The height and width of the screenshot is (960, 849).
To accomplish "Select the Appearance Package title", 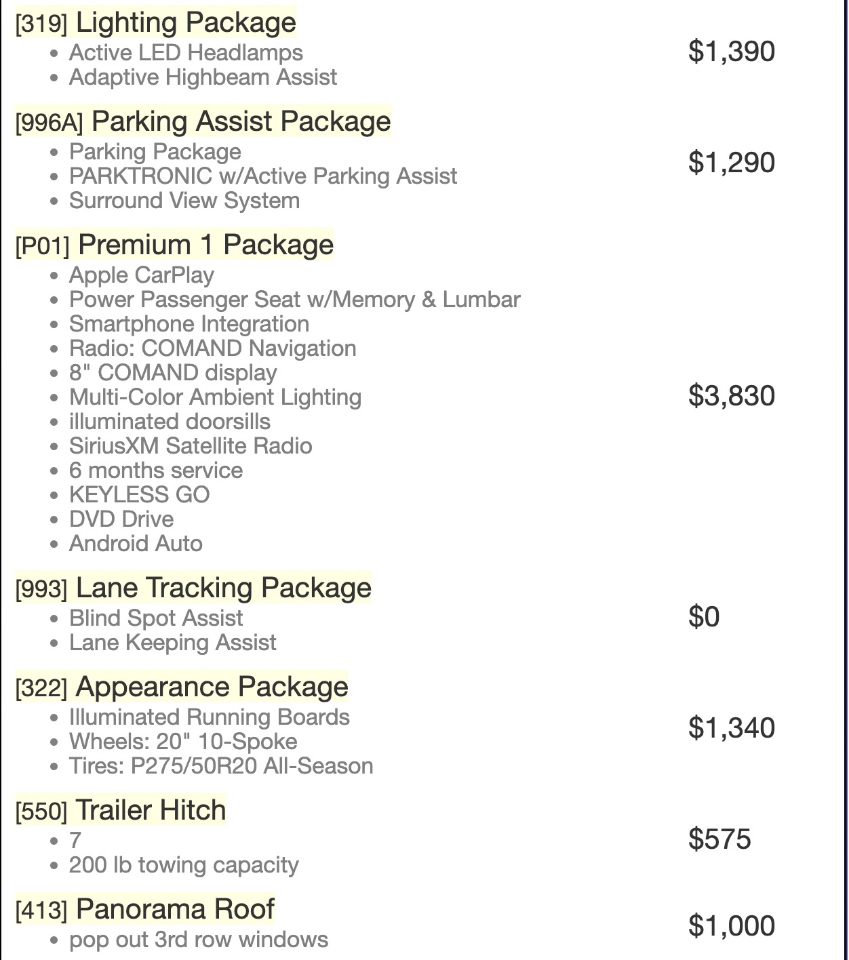I will (212, 687).
